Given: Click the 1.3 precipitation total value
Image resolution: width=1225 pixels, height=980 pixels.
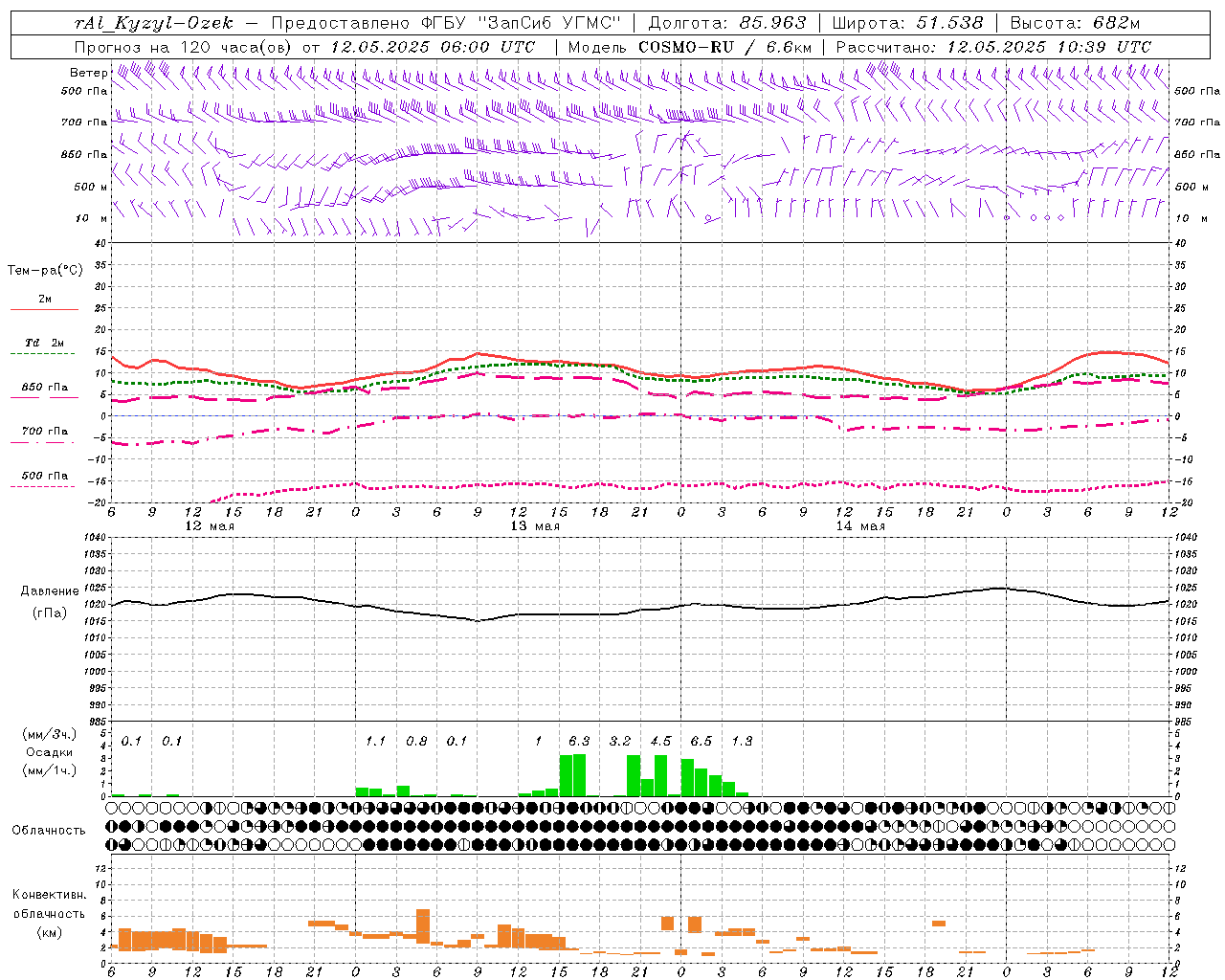Looking at the screenshot, I should (742, 742).
